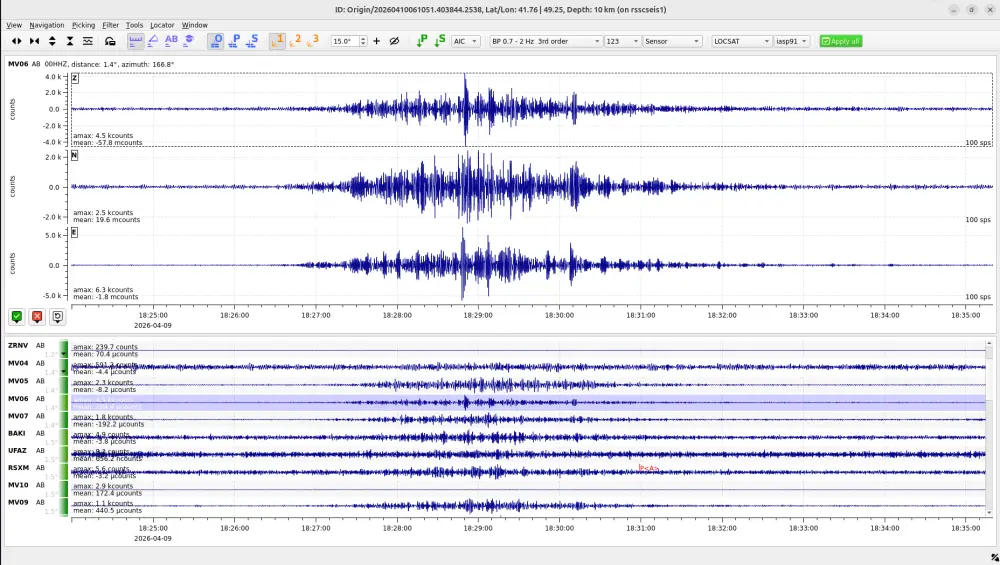Open the Picking menu
The height and width of the screenshot is (565, 1000).
[84, 25]
